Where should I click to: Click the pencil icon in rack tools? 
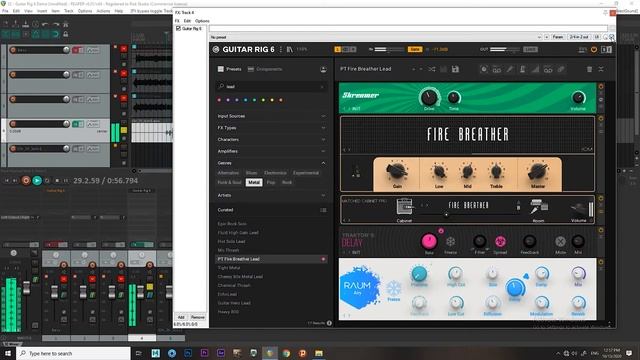[x=509, y=69]
